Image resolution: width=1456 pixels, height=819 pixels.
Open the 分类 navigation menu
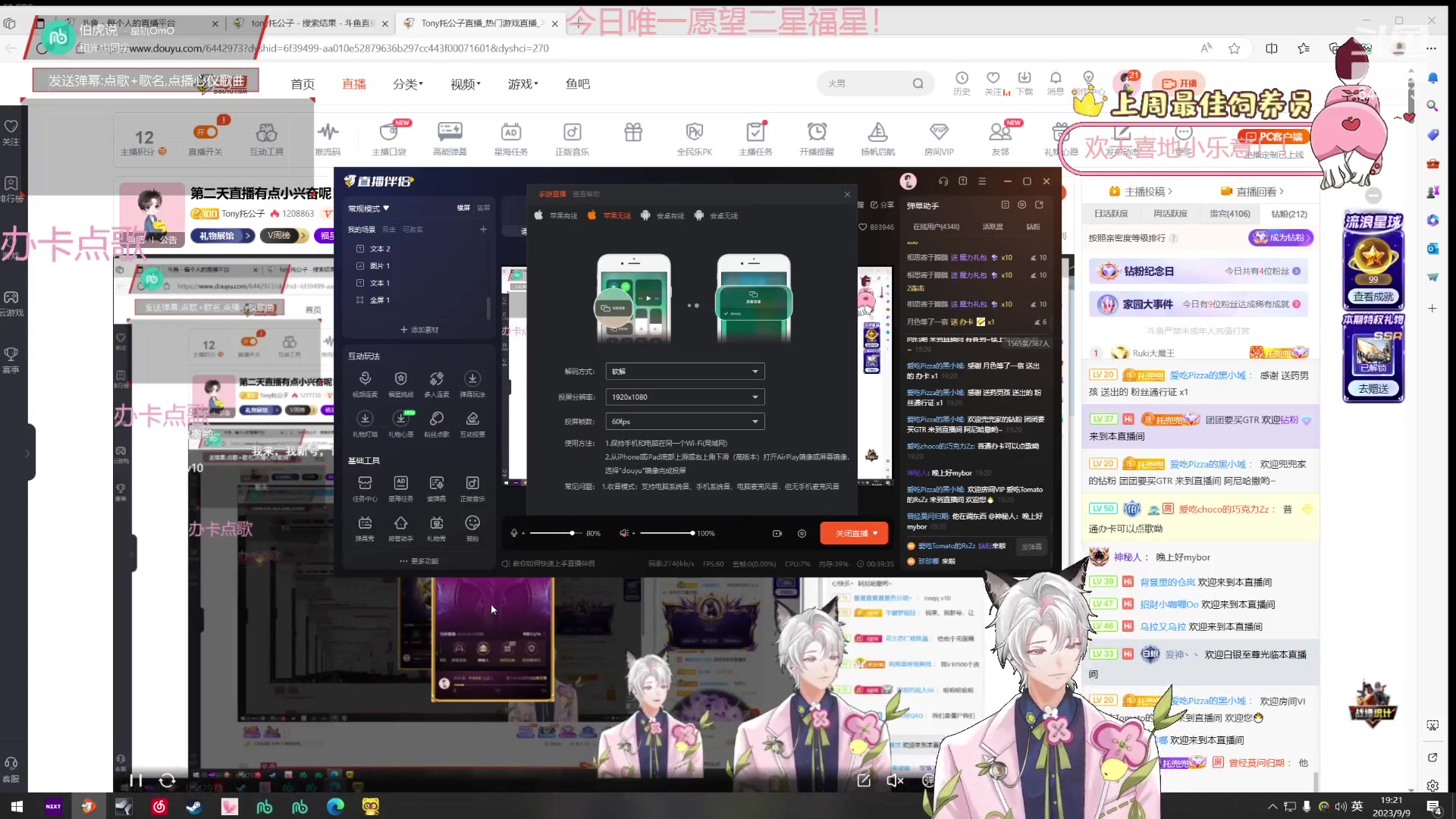[x=407, y=84]
